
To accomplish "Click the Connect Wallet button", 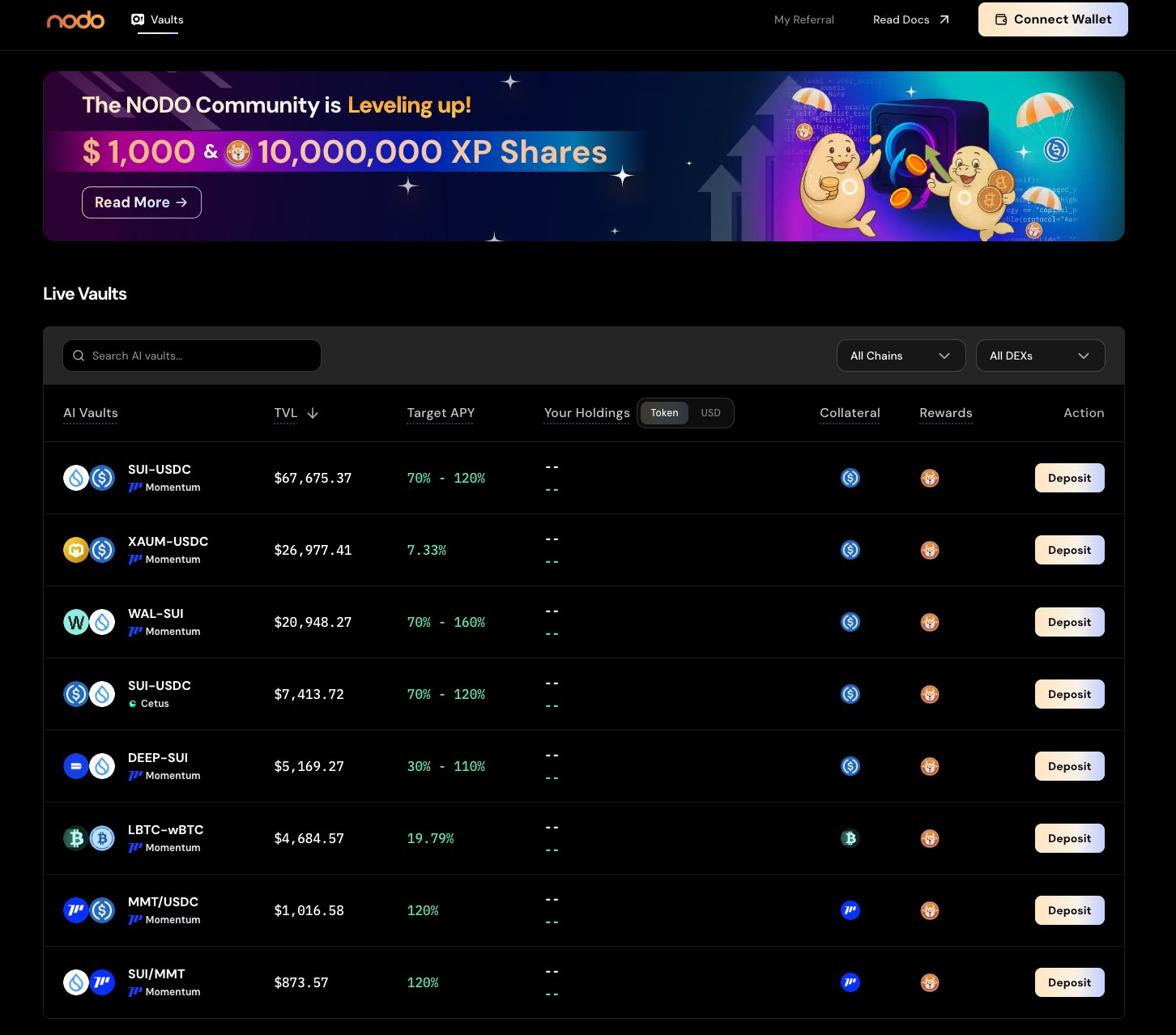I will pos(1053,19).
